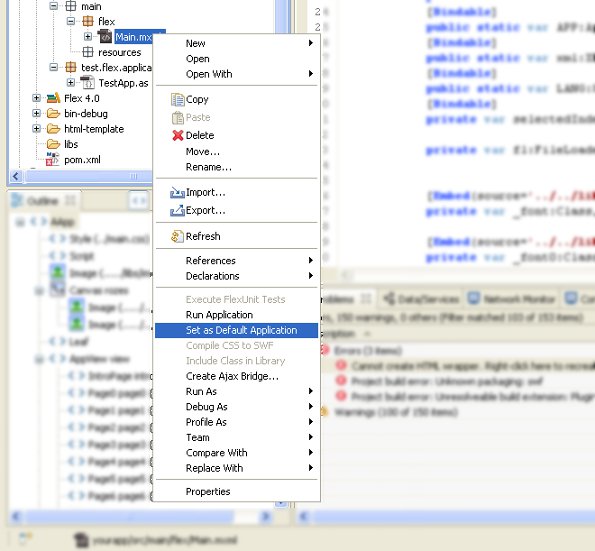This screenshot has width=595, height=551.
Task: Click the package explorer horizontal scrollbar thumb
Action: click(x=88, y=176)
